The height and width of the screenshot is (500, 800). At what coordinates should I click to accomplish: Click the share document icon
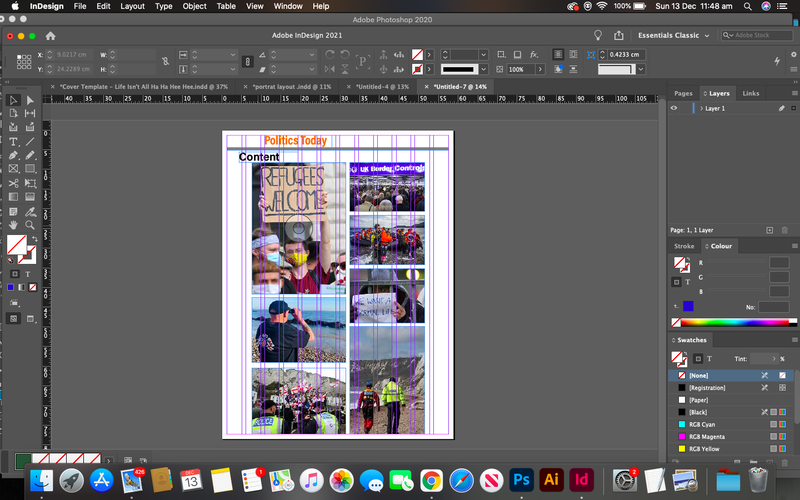tap(619, 35)
